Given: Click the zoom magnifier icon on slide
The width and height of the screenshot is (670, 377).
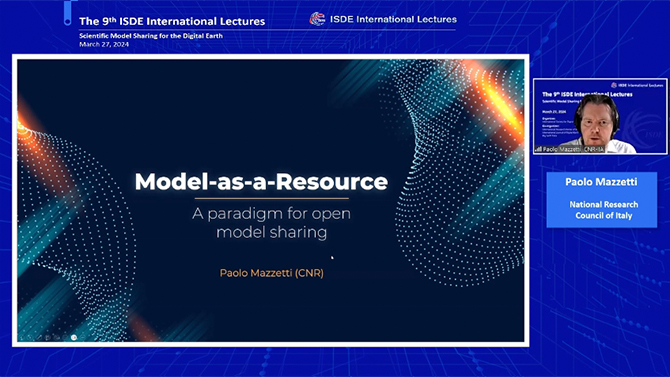Looking at the screenshot, I should click(x=56, y=337).
